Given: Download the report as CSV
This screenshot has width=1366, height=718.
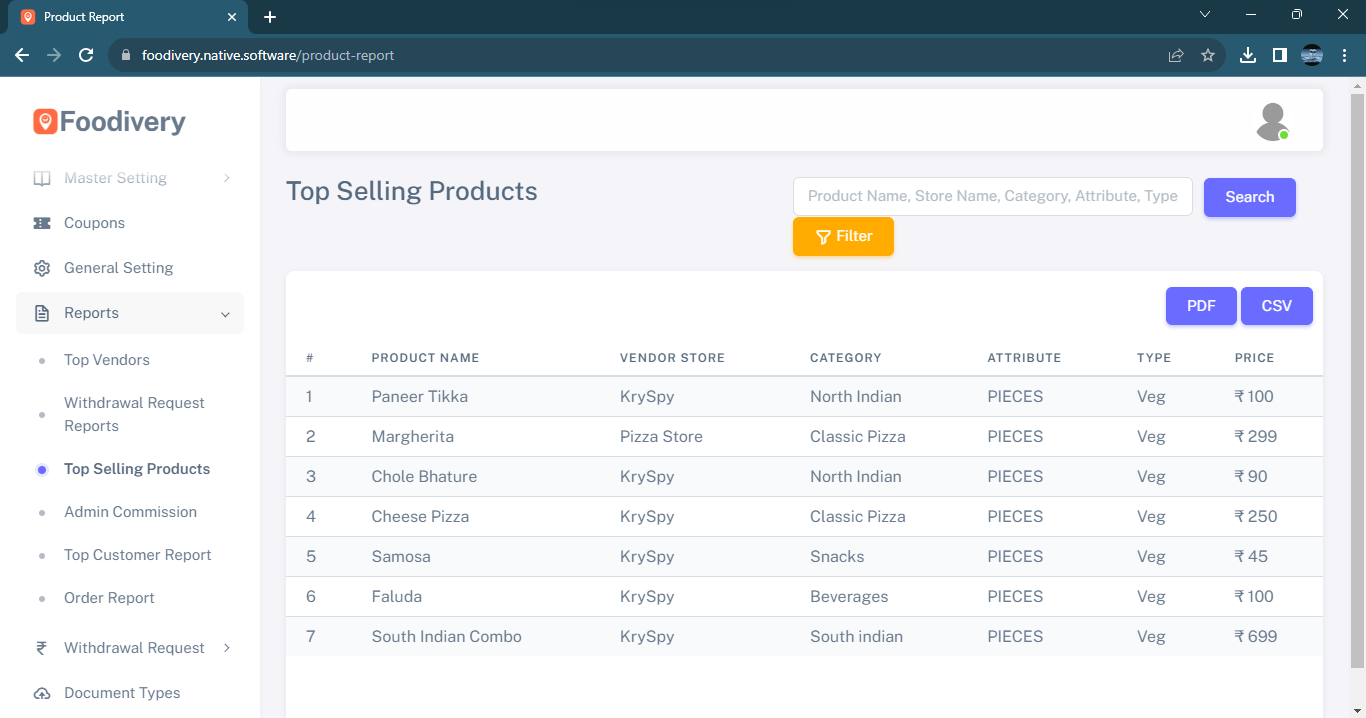Looking at the screenshot, I should click(1276, 306).
